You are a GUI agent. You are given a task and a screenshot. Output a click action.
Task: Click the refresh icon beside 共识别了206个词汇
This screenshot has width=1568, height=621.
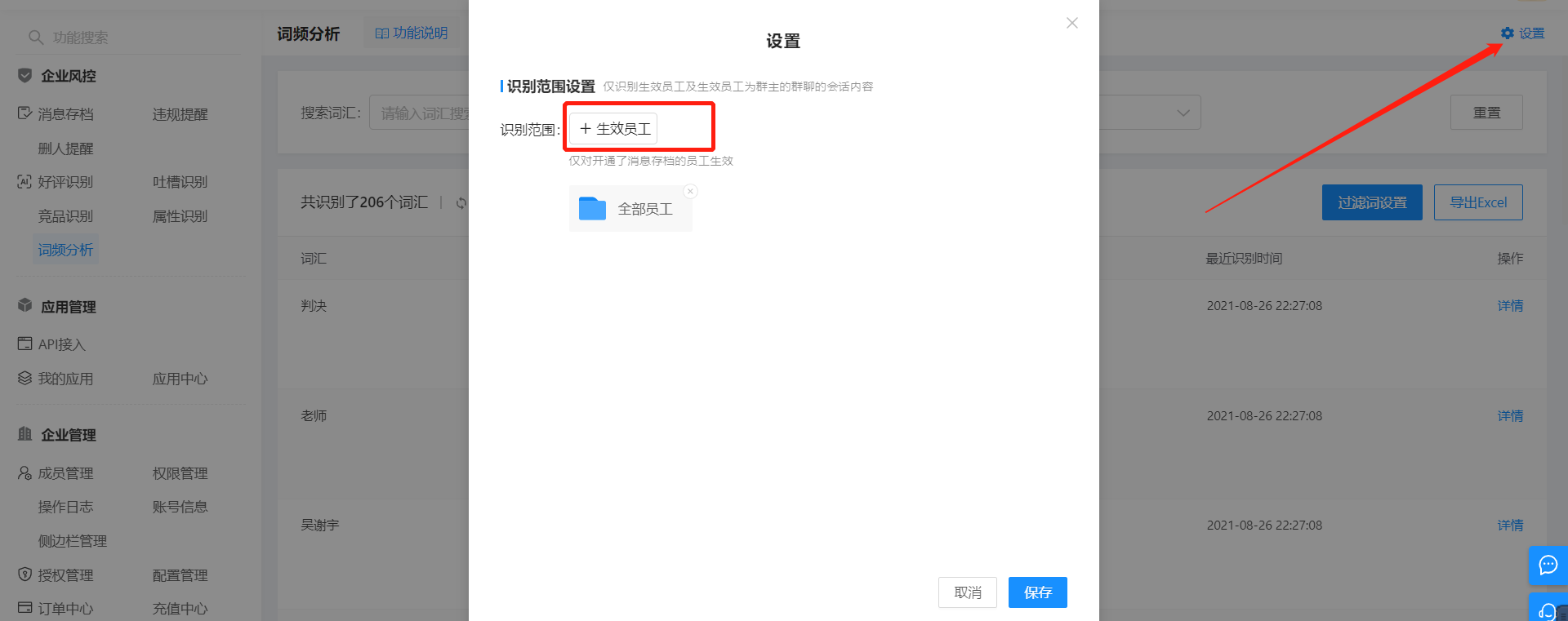[461, 202]
